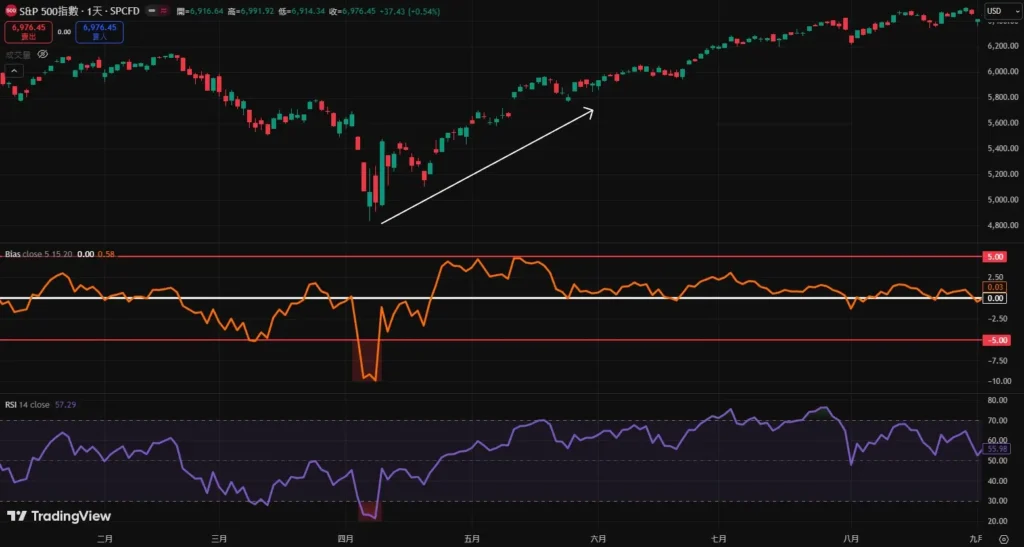Click the 四月 marker on time axis
Screen dimensions: 1024x547
(346, 538)
